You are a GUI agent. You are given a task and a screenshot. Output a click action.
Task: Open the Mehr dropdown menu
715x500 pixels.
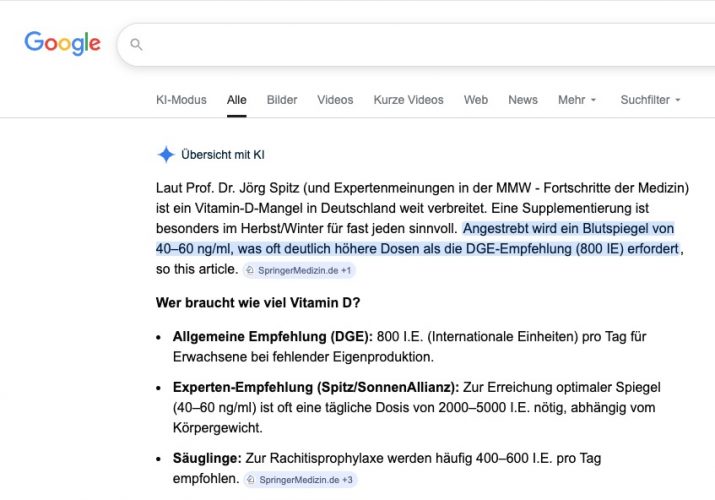(577, 100)
